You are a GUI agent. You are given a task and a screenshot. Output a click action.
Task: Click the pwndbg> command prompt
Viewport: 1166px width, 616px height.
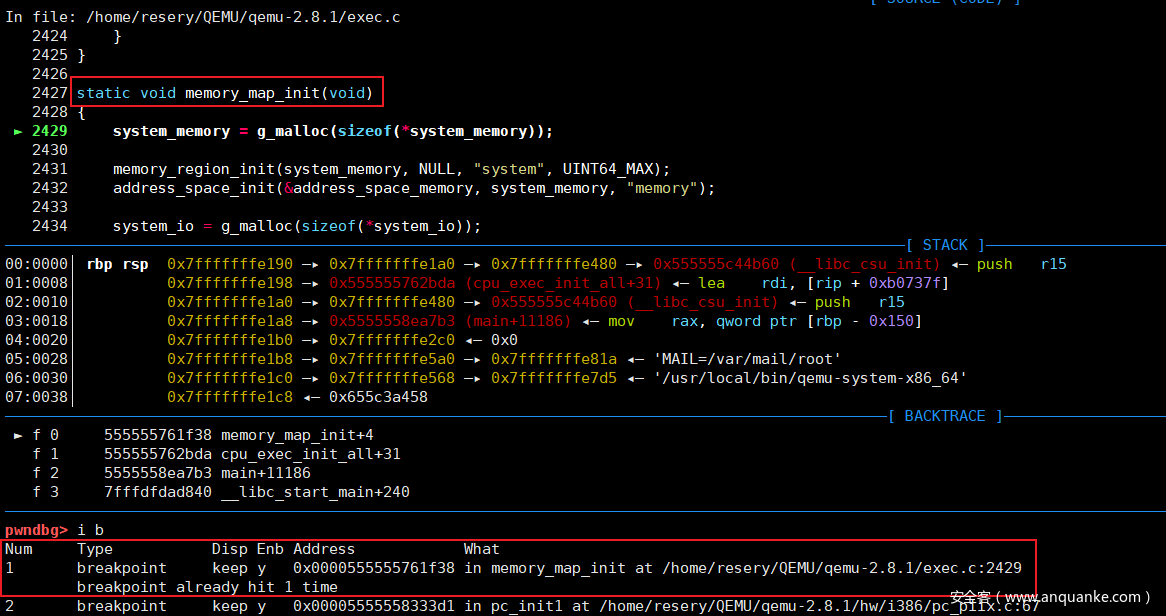pos(36,529)
